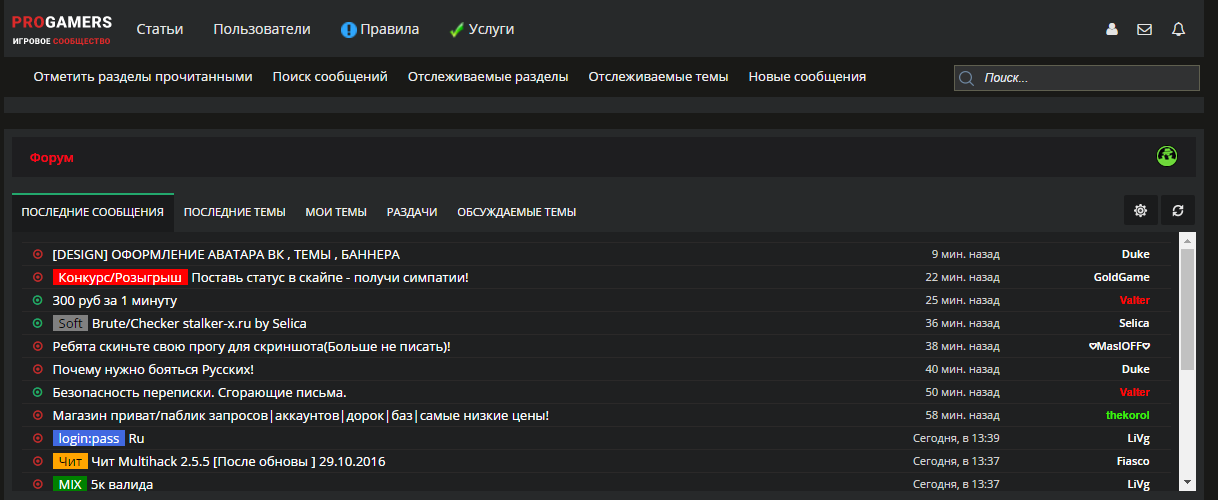
Task: Click the ProGamers logo
Action: [62, 29]
